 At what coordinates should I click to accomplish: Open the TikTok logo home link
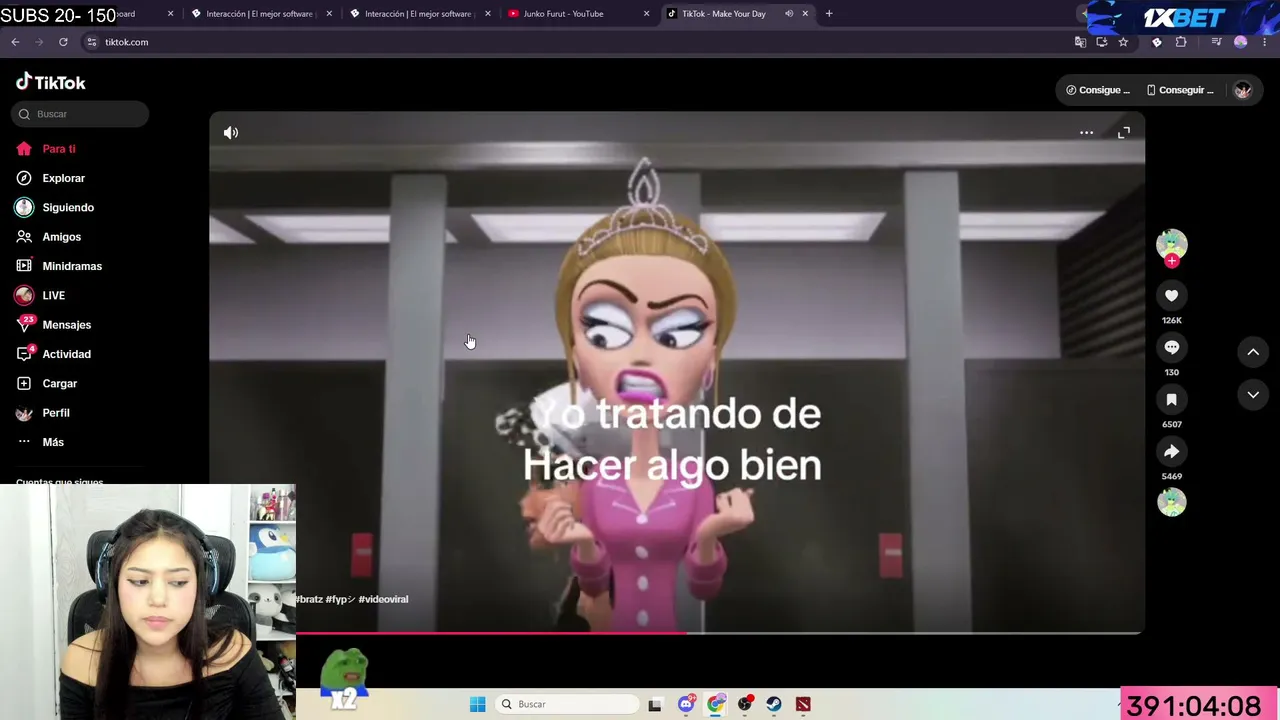51,82
